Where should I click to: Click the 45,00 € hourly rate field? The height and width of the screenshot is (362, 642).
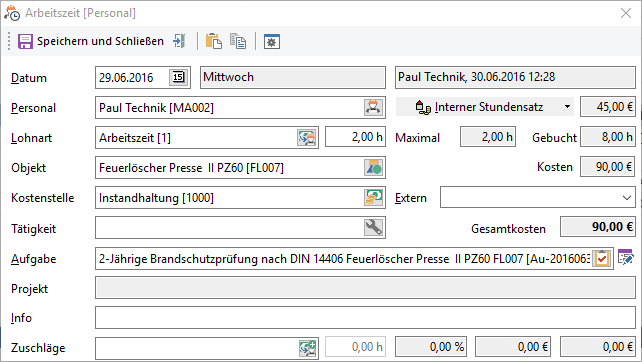(608, 107)
